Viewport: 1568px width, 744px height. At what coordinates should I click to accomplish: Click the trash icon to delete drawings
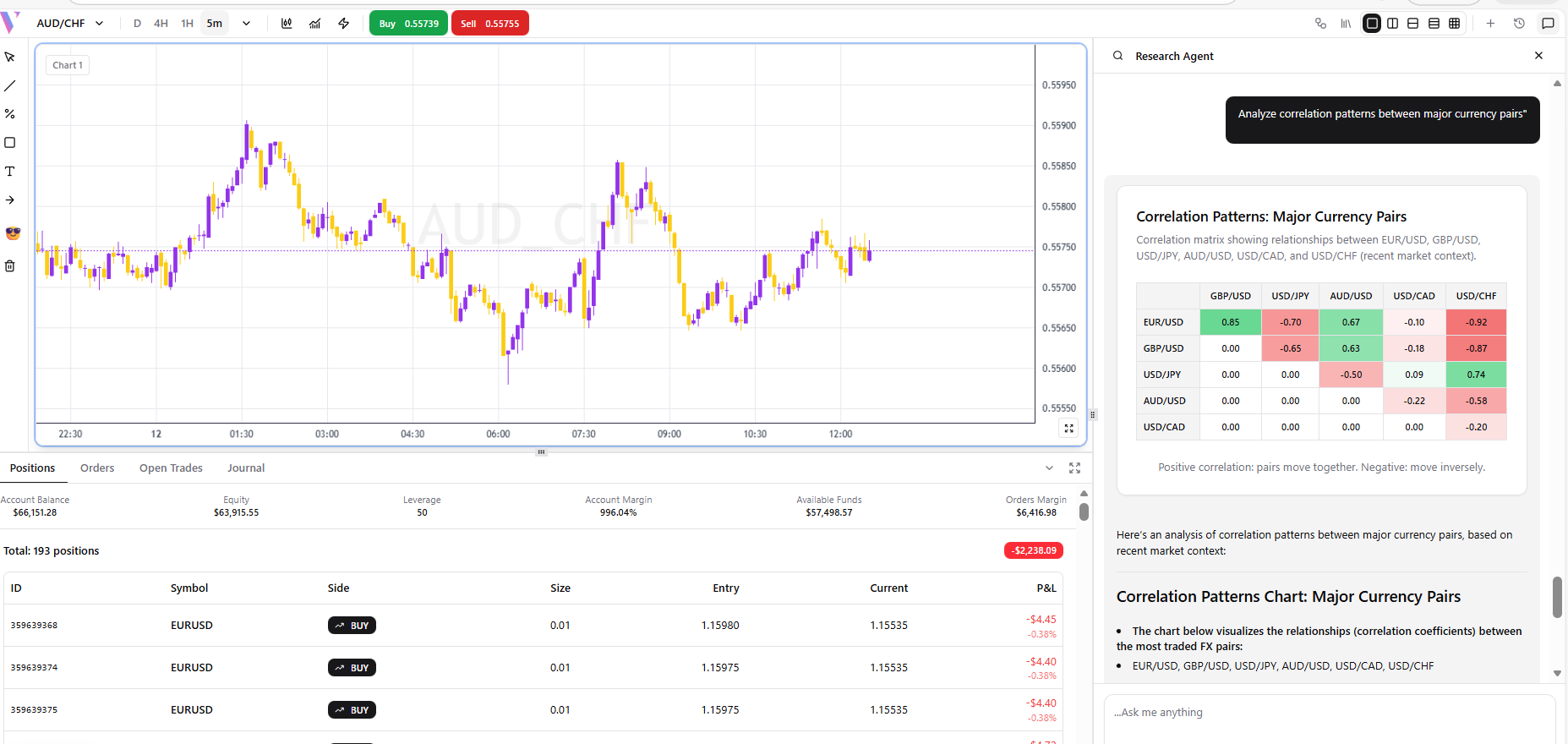[10, 266]
